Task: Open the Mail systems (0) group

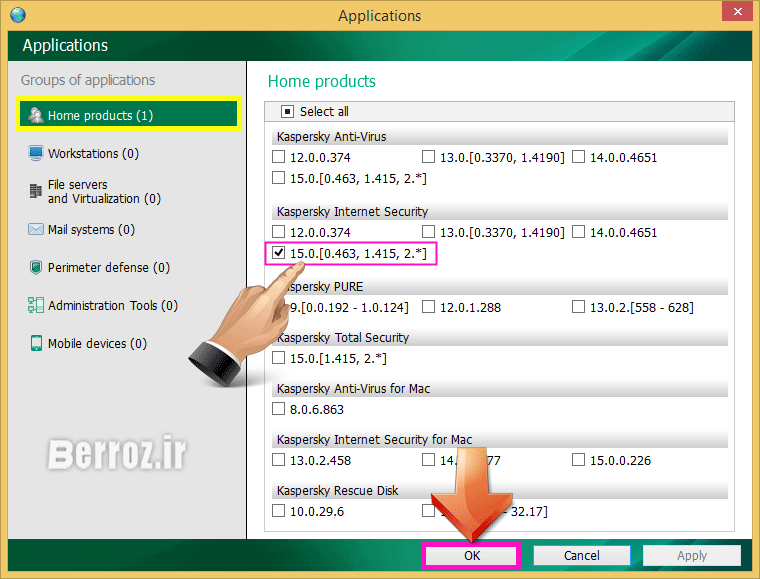Action: [x=91, y=229]
